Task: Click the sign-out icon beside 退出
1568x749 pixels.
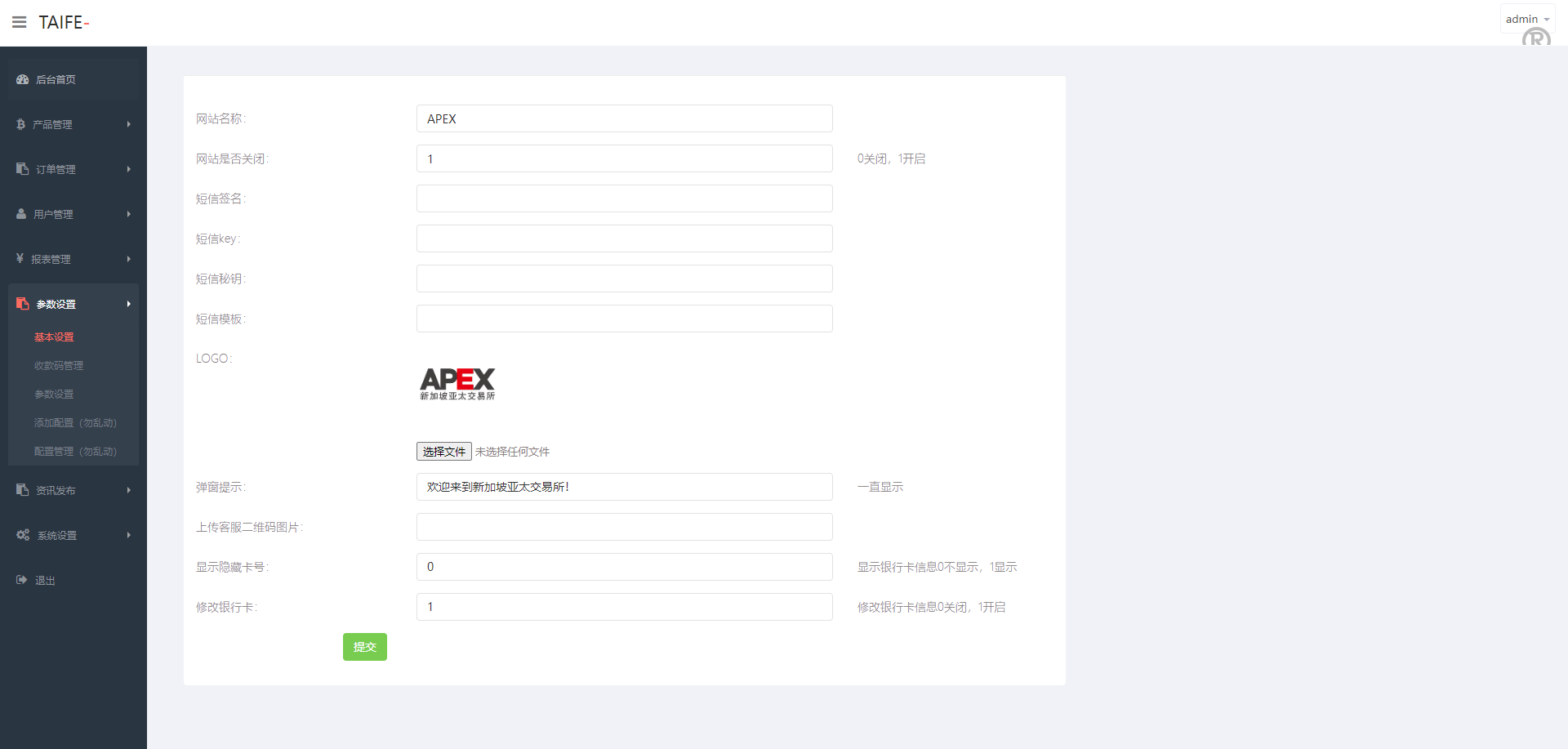Action: [x=22, y=580]
